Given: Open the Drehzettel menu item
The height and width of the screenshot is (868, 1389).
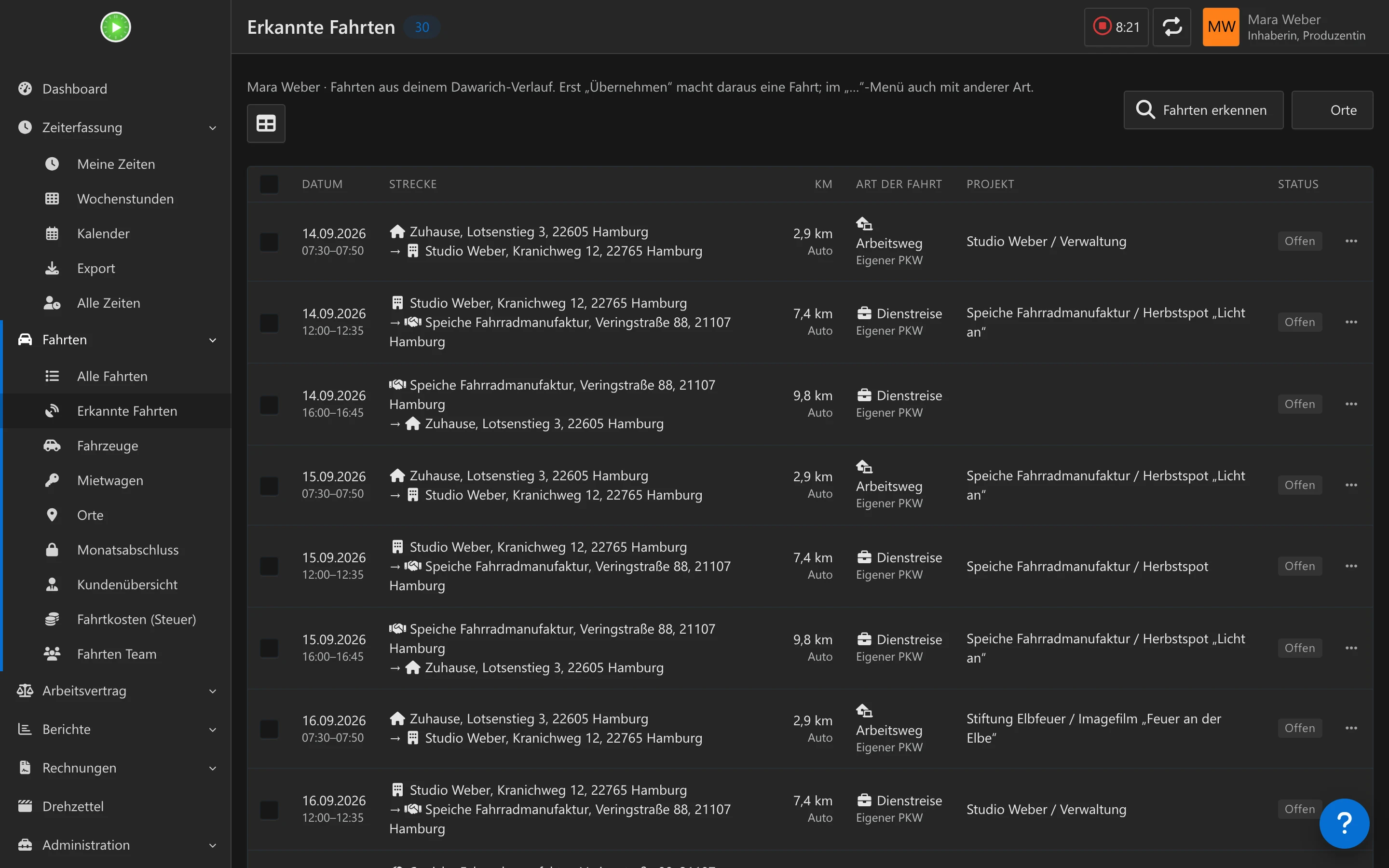Looking at the screenshot, I should pyautogui.click(x=115, y=806).
